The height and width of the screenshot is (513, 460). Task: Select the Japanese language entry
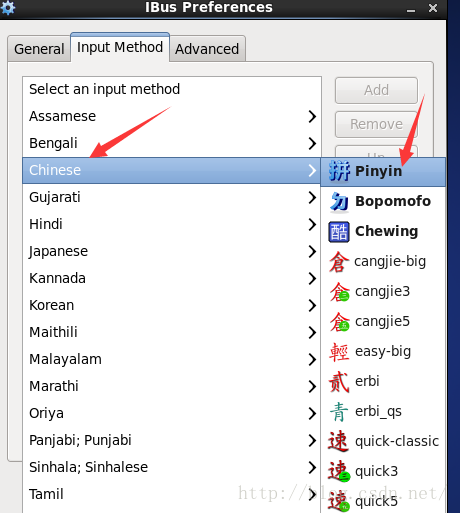(x=172, y=251)
